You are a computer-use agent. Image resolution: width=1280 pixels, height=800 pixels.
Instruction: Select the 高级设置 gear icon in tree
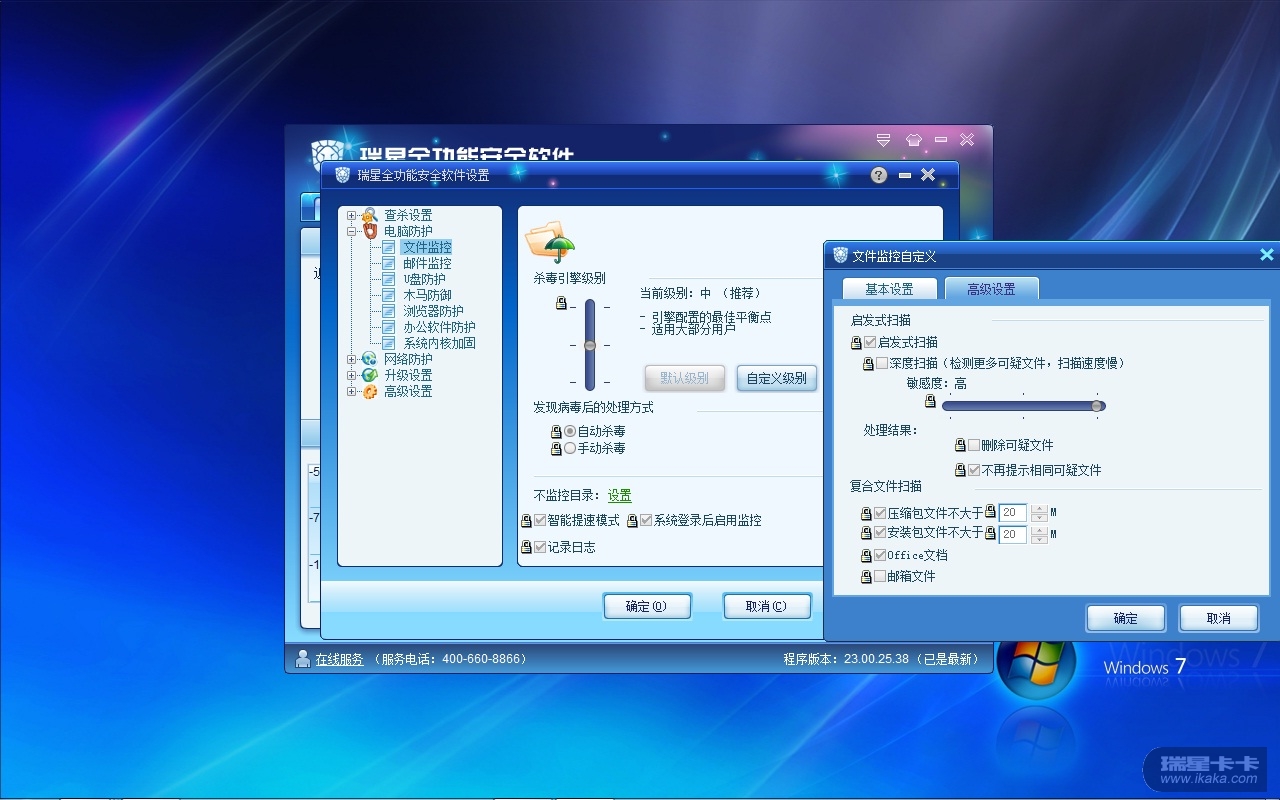[x=370, y=391]
